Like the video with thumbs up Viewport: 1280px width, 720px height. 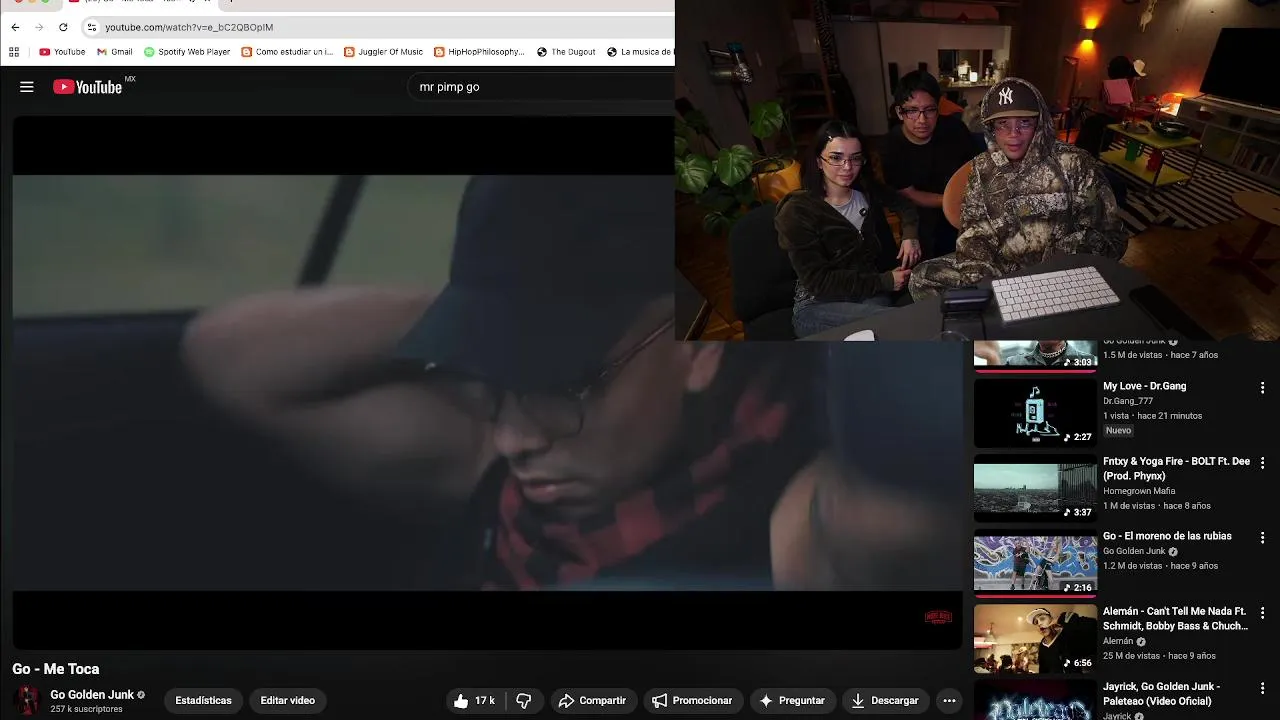click(474, 700)
